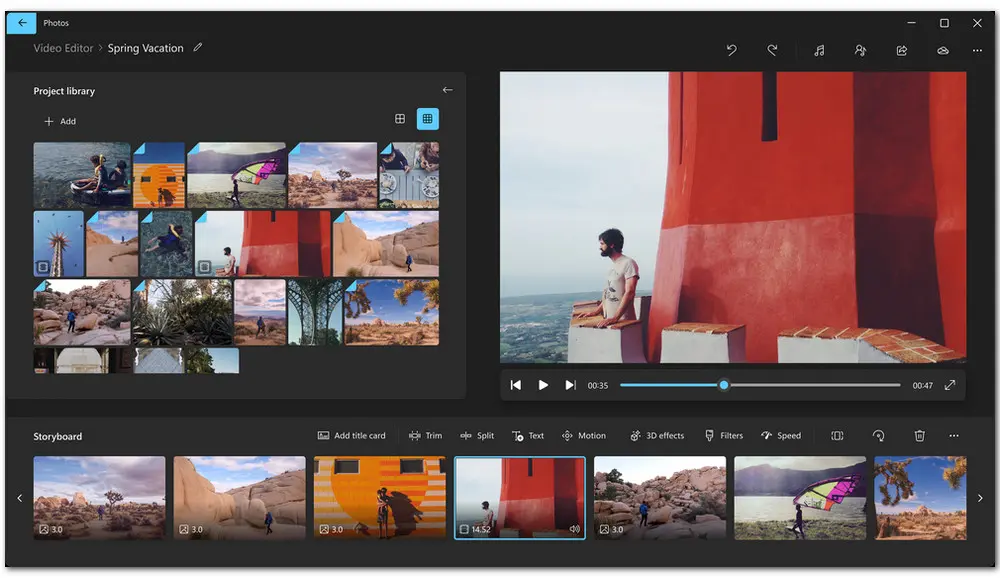Click Add to import media
Image resolution: width=1000 pixels, height=580 pixels.
pyautogui.click(x=60, y=121)
